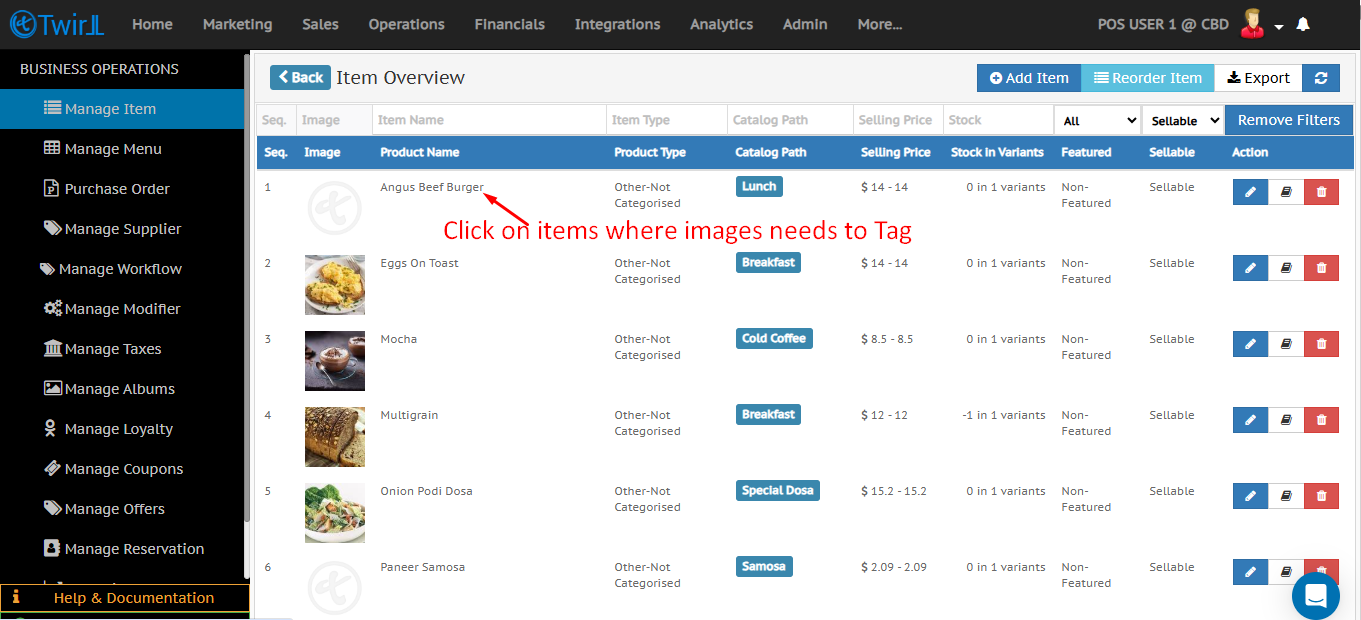The image size is (1361, 620).
Task: Open the Financials menu
Action: [x=509, y=24]
